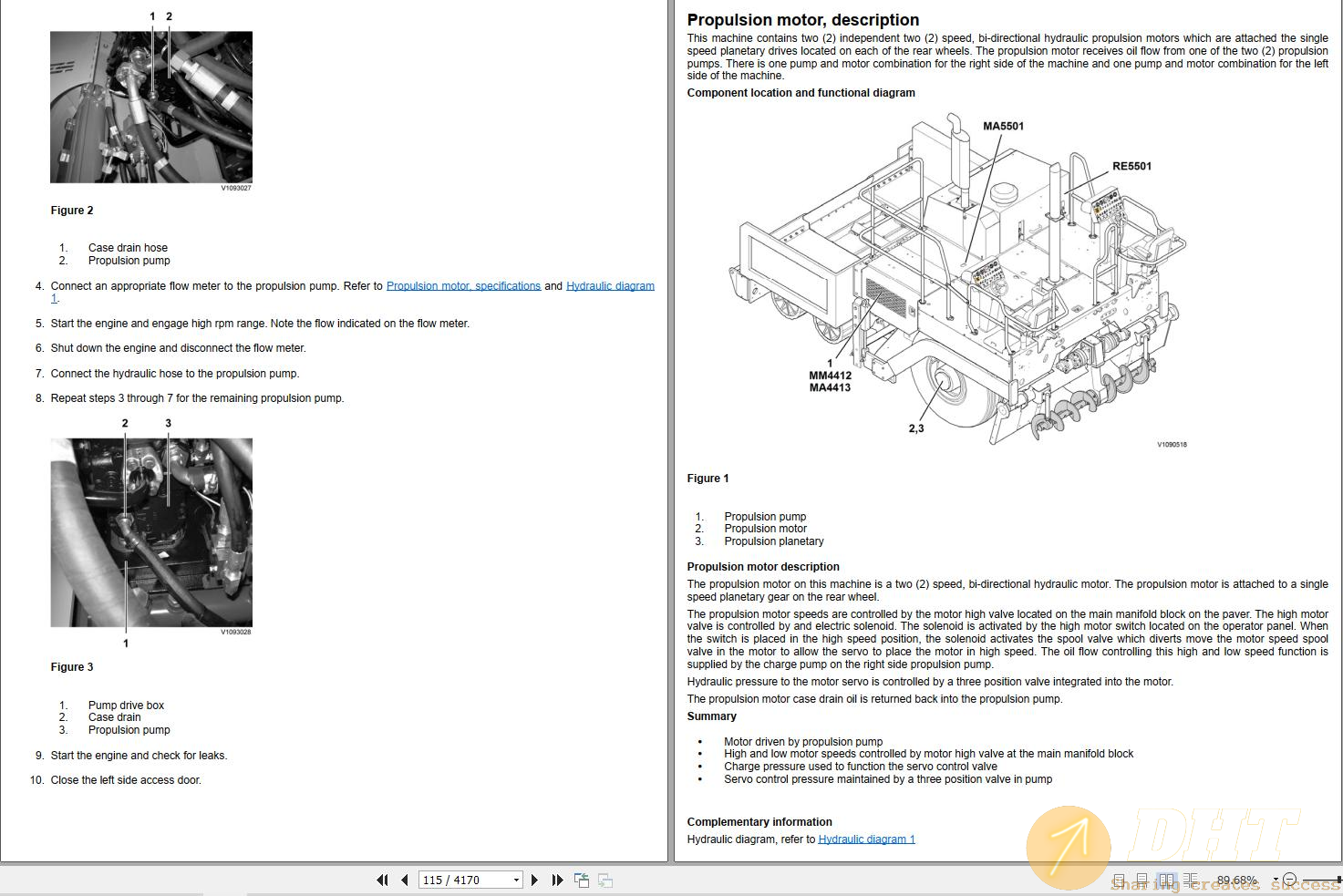
Task: Select single page view mode
Action: [1119, 880]
